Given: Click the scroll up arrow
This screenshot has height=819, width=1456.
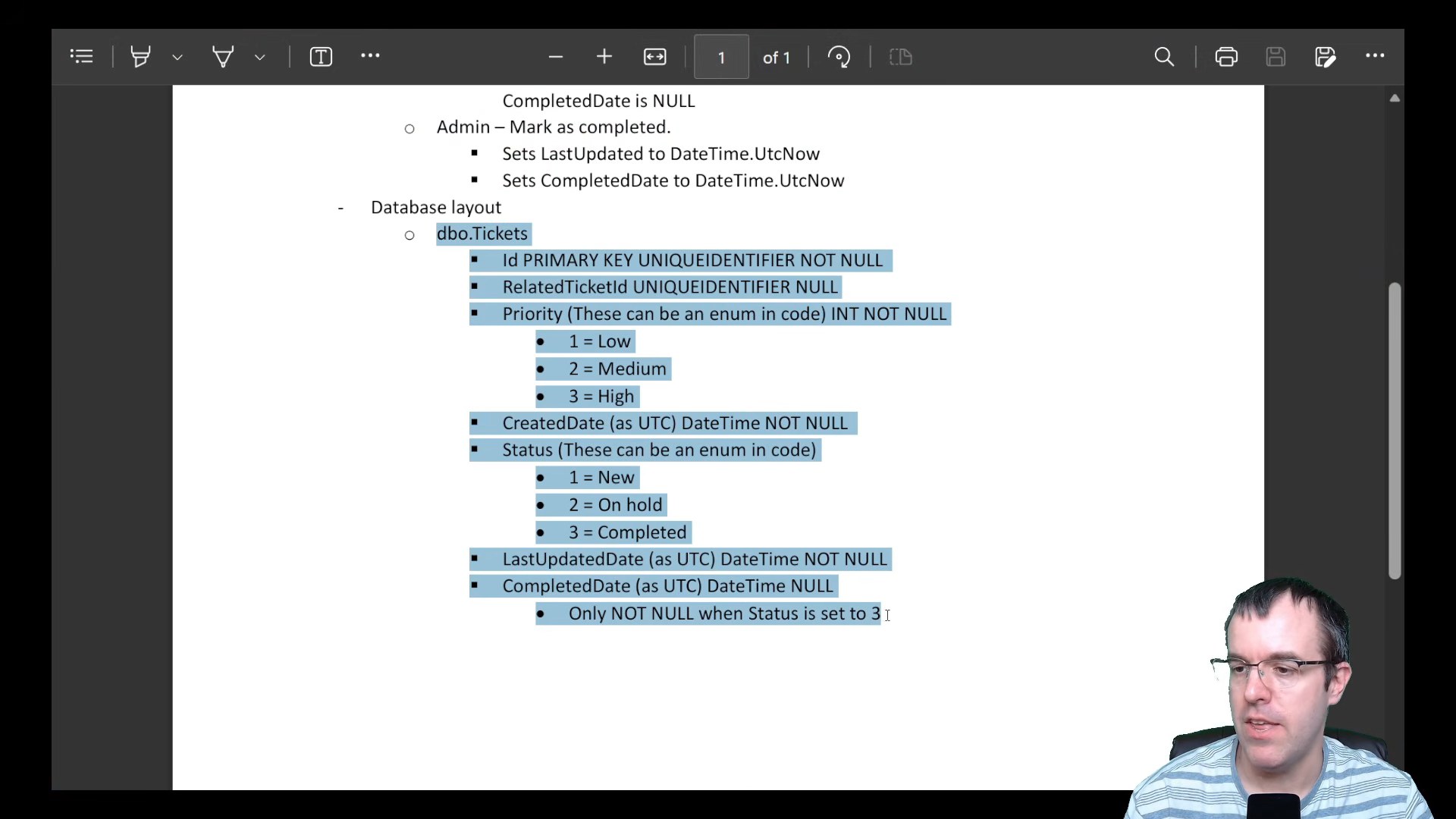Looking at the screenshot, I should (1395, 99).
